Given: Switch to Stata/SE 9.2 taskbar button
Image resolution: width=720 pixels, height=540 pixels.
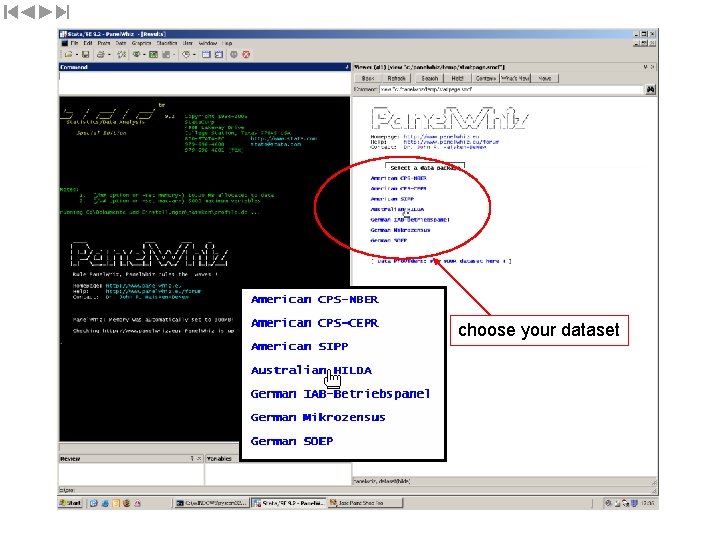Looking at the screenshot, I should 289,503.
